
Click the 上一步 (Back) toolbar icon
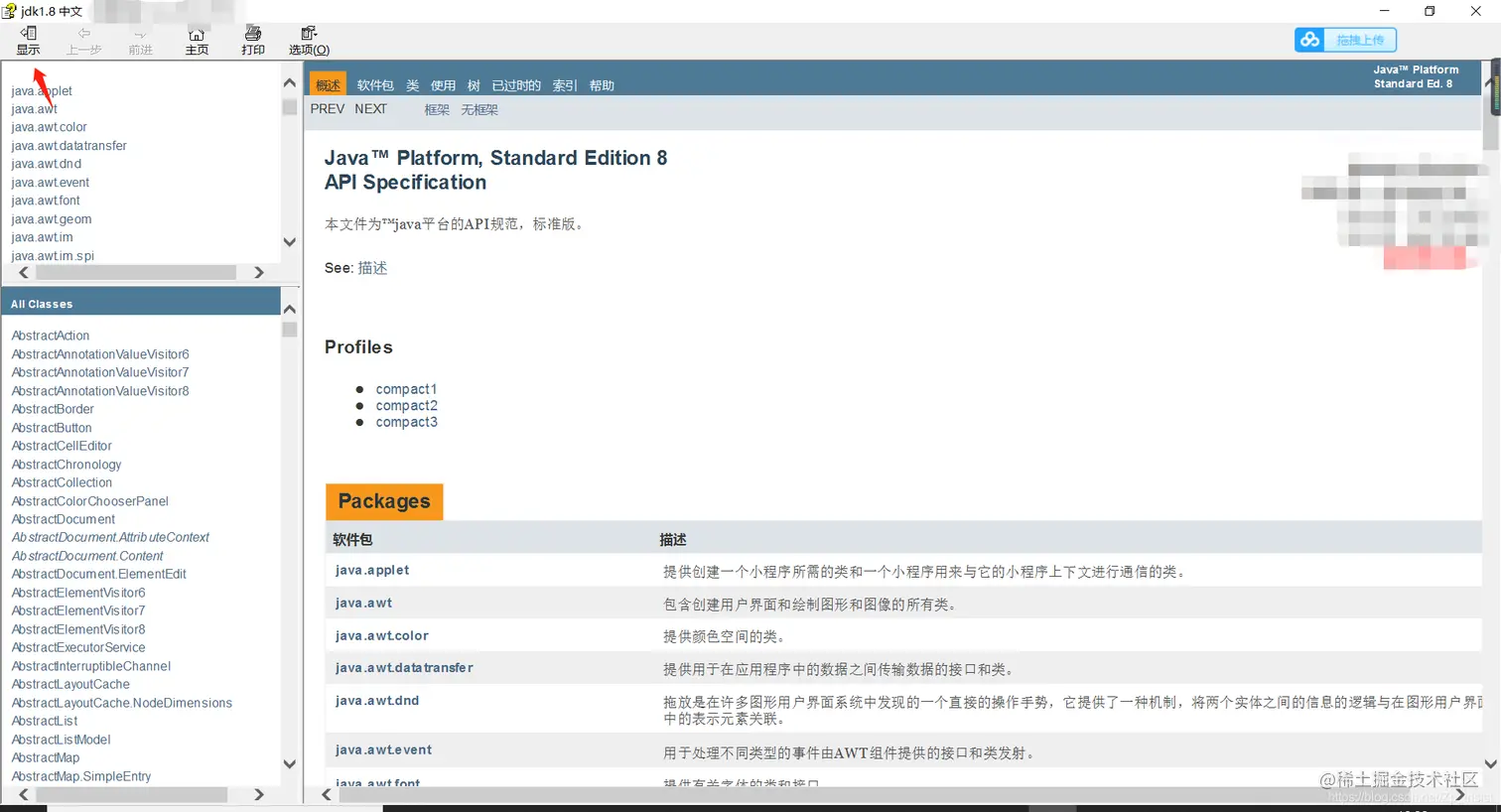pos(83,41)
